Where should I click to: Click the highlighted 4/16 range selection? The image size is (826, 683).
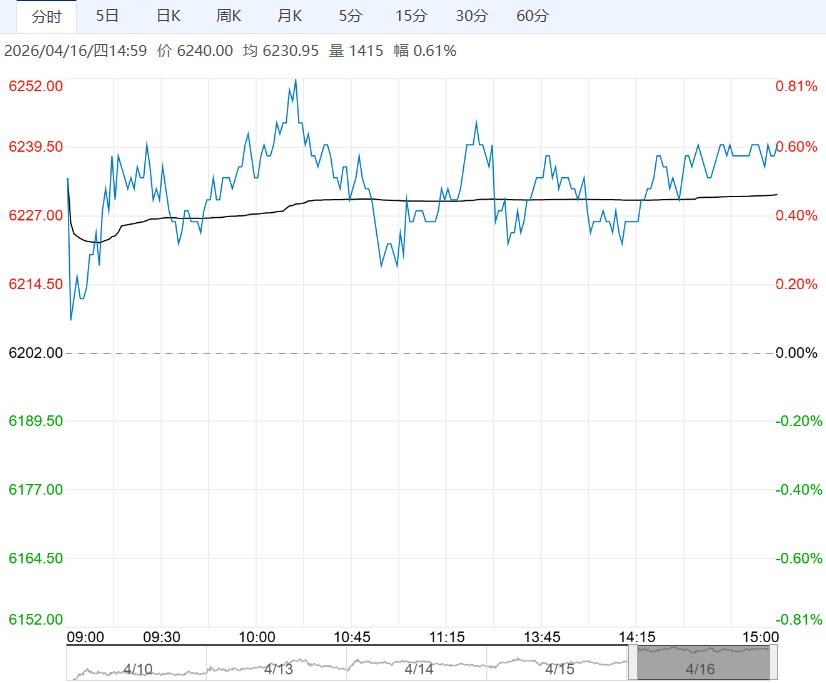(x=701, y=667)
